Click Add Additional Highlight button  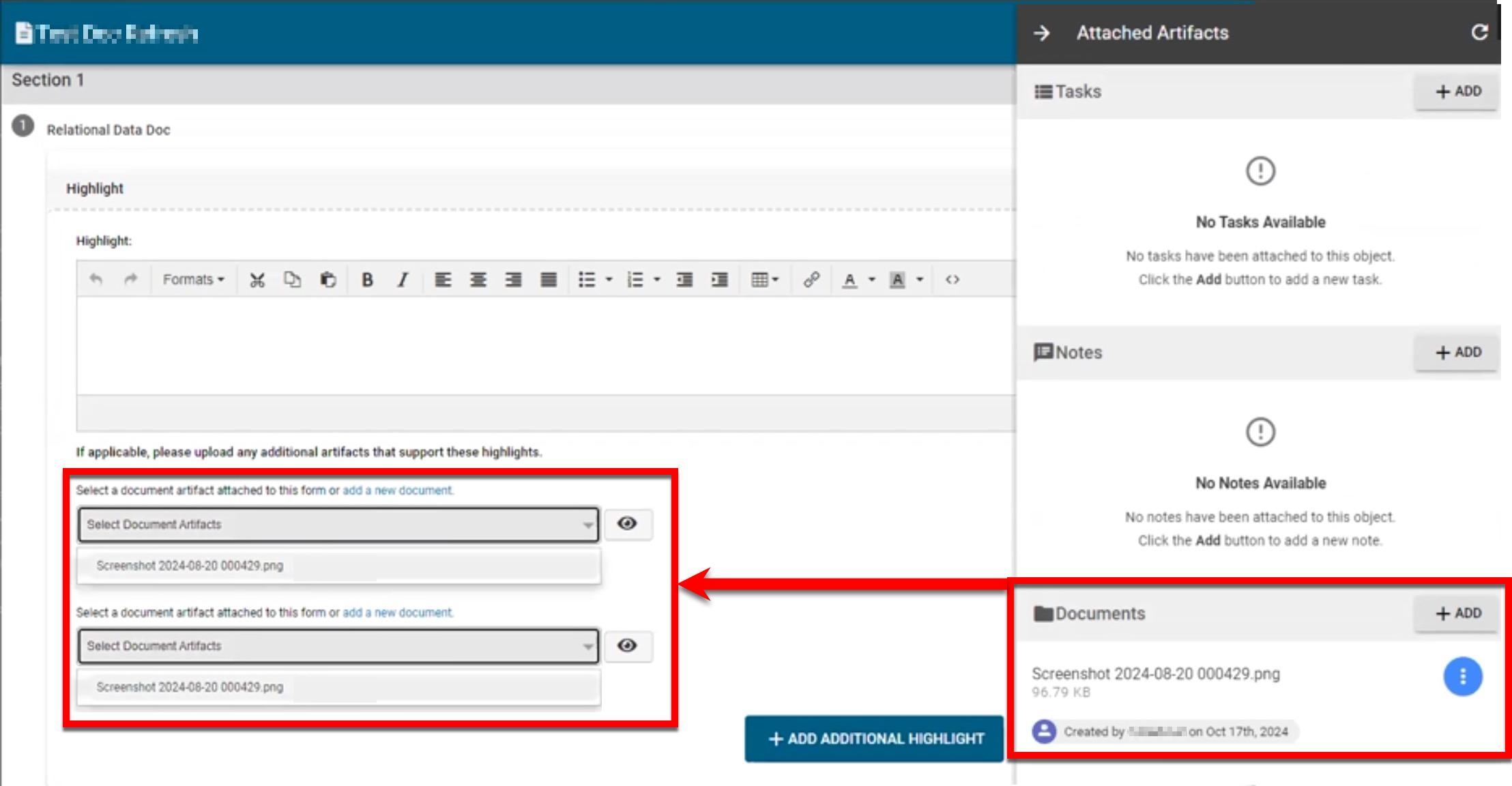[875, 738]
